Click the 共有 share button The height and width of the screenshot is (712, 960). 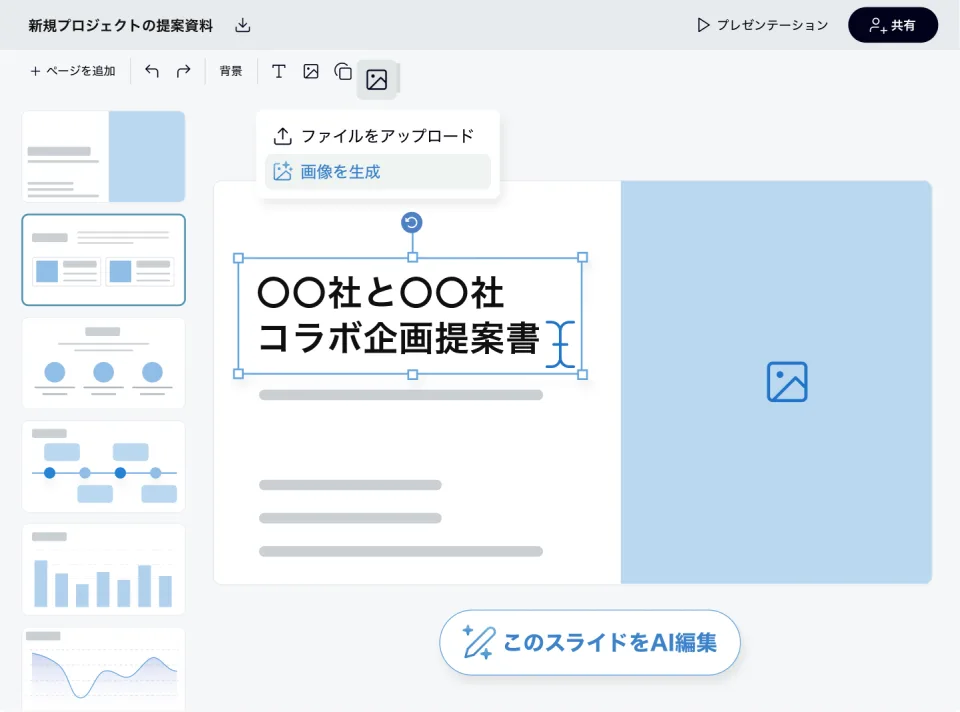893,25
